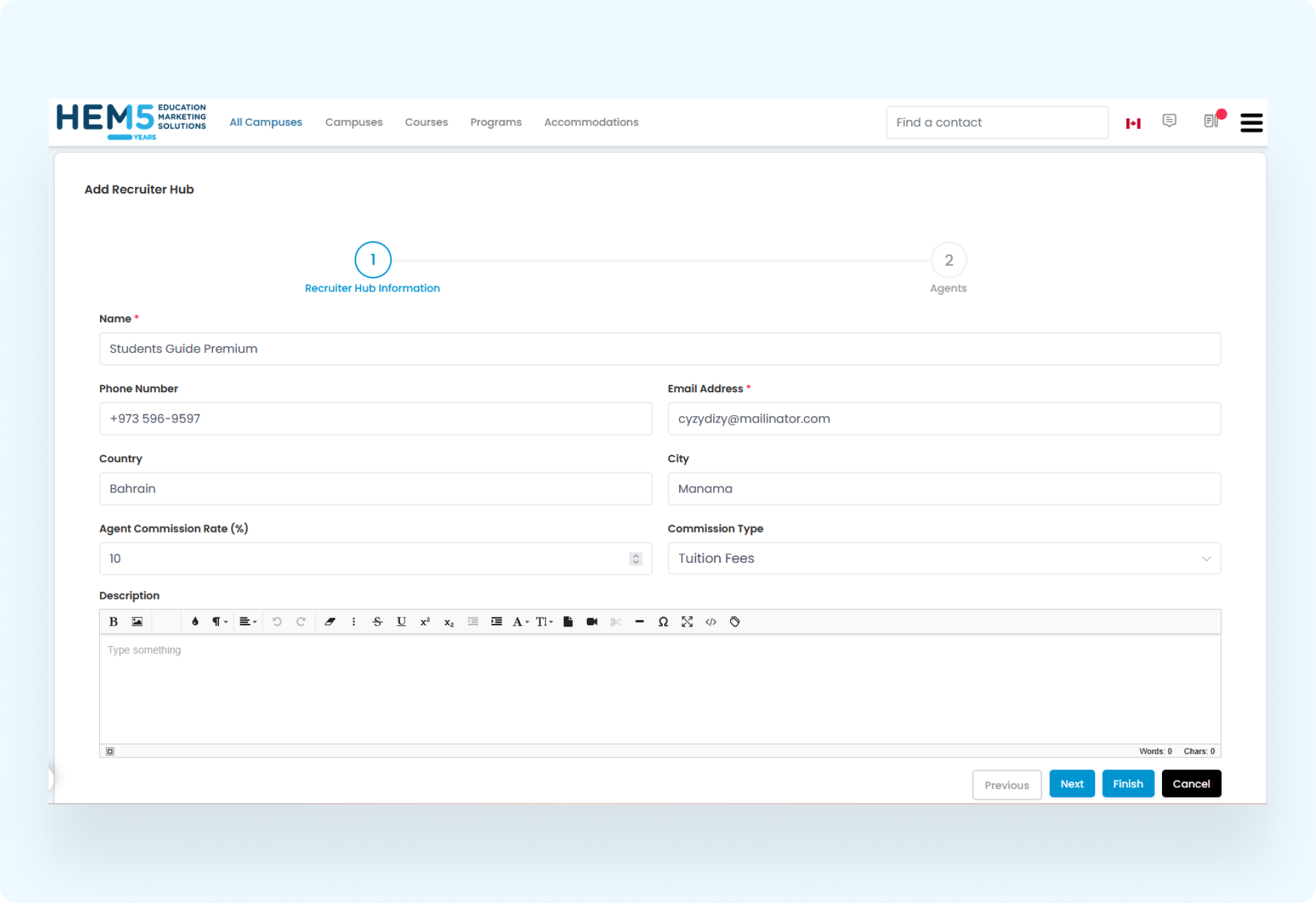Screen dimensions: 1316x903
Task: Toggle superscript formatting
Action: click(x=425, y=621)
